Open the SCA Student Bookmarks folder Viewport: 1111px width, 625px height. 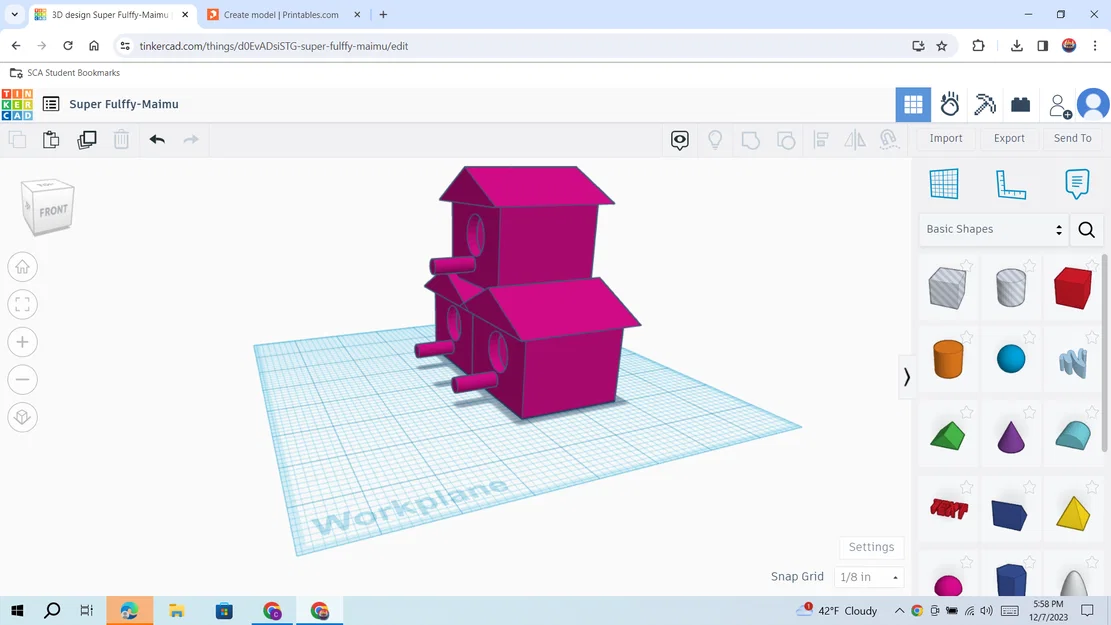coord(64,73)
